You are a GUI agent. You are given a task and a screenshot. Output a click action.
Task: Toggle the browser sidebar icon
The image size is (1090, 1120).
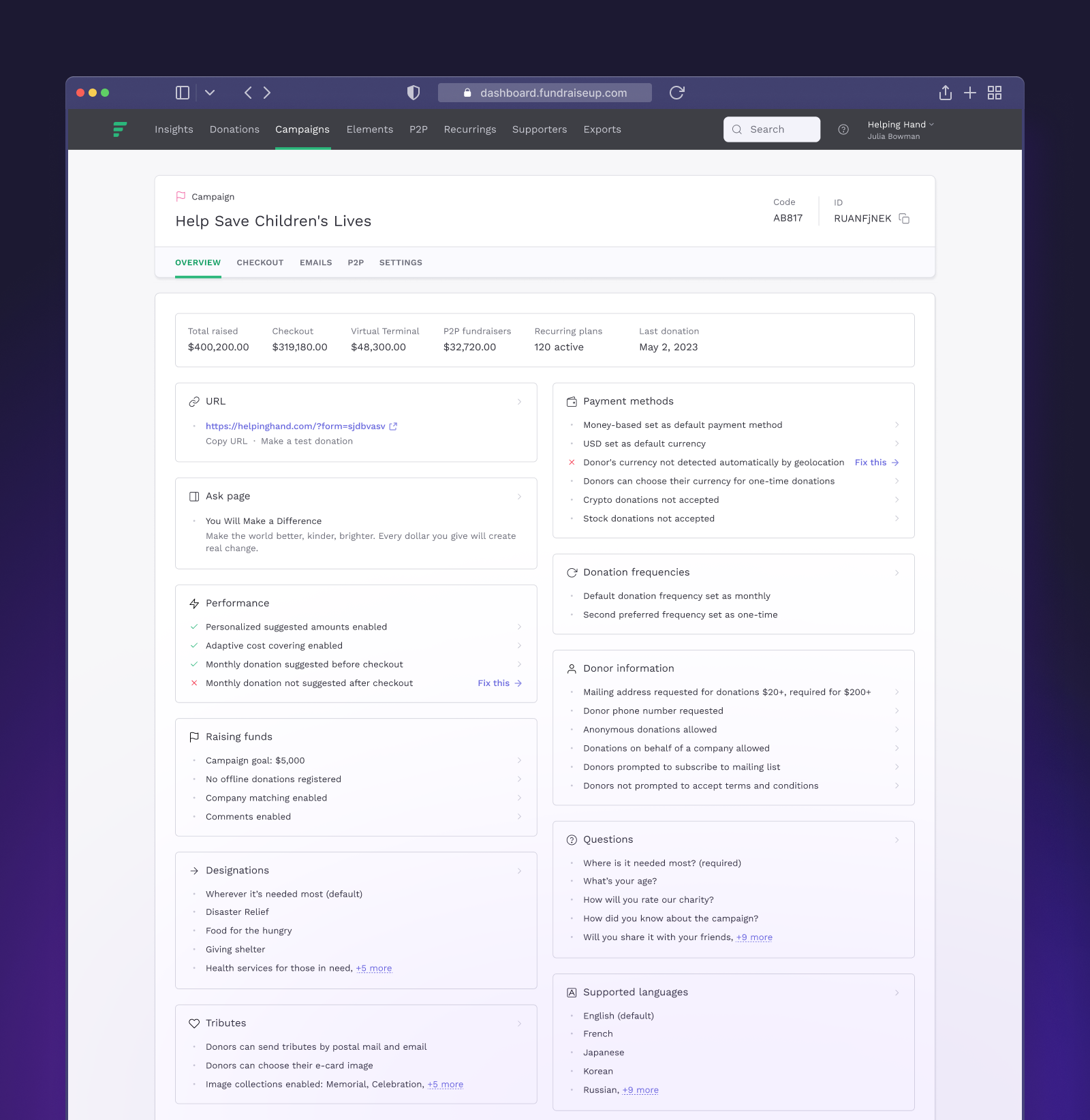[183, 93]
